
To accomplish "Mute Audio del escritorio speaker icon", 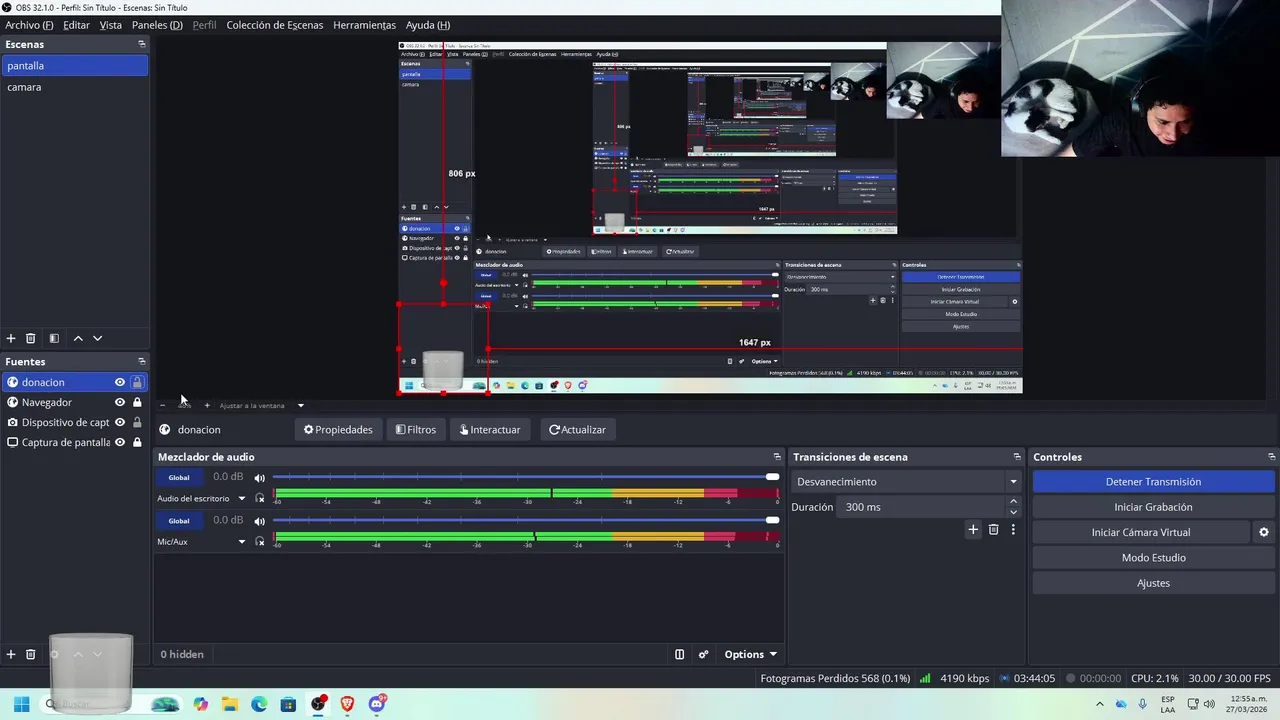I will [259, 477].
